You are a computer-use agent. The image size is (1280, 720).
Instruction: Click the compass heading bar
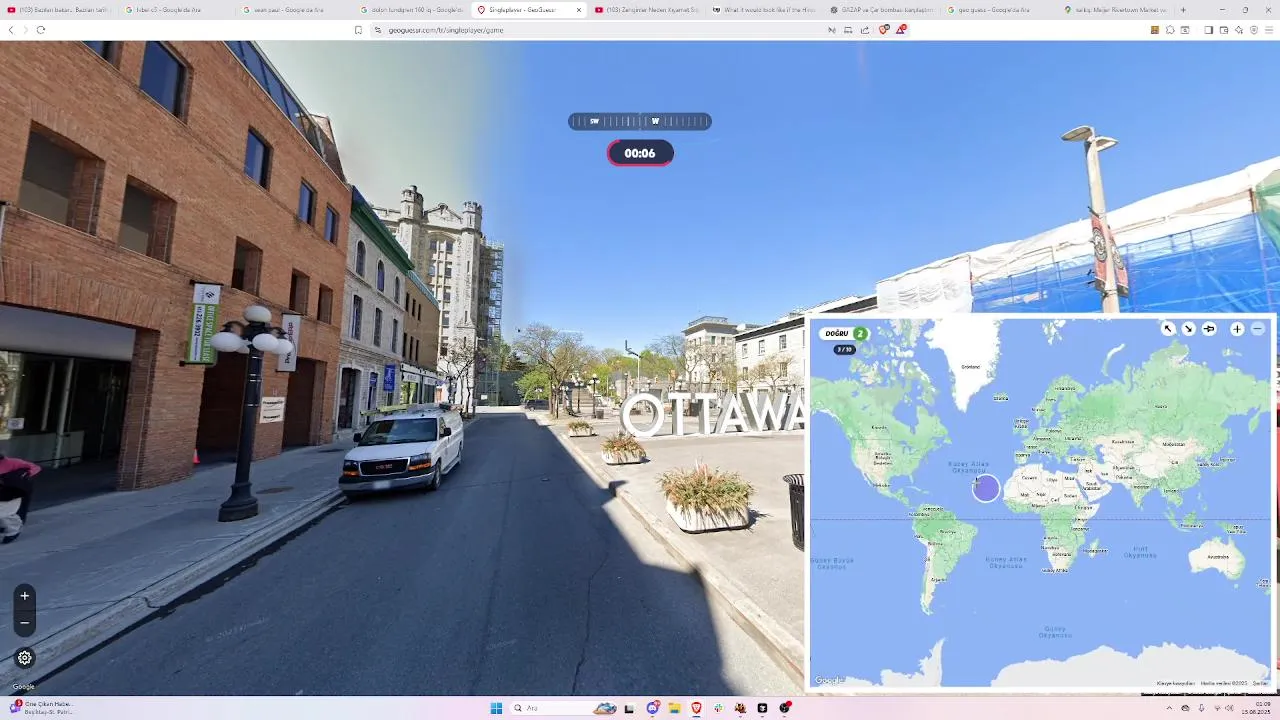pos(640,121)
